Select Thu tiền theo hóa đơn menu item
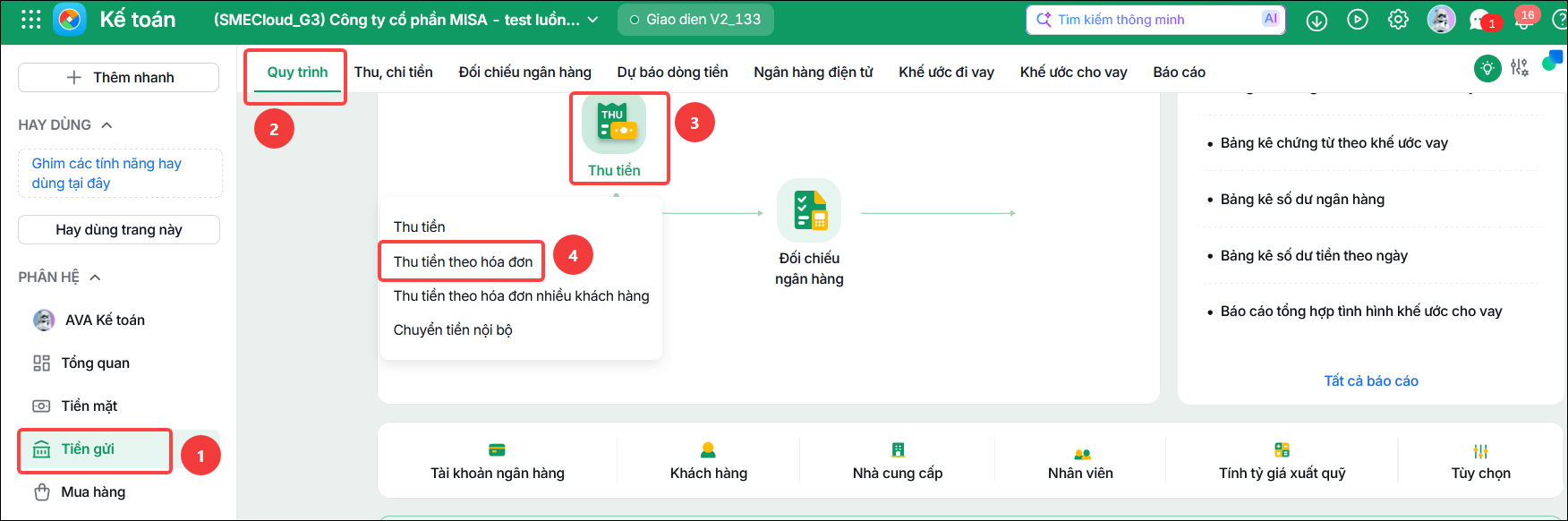 pyautogui.click(x=463, y=261)
